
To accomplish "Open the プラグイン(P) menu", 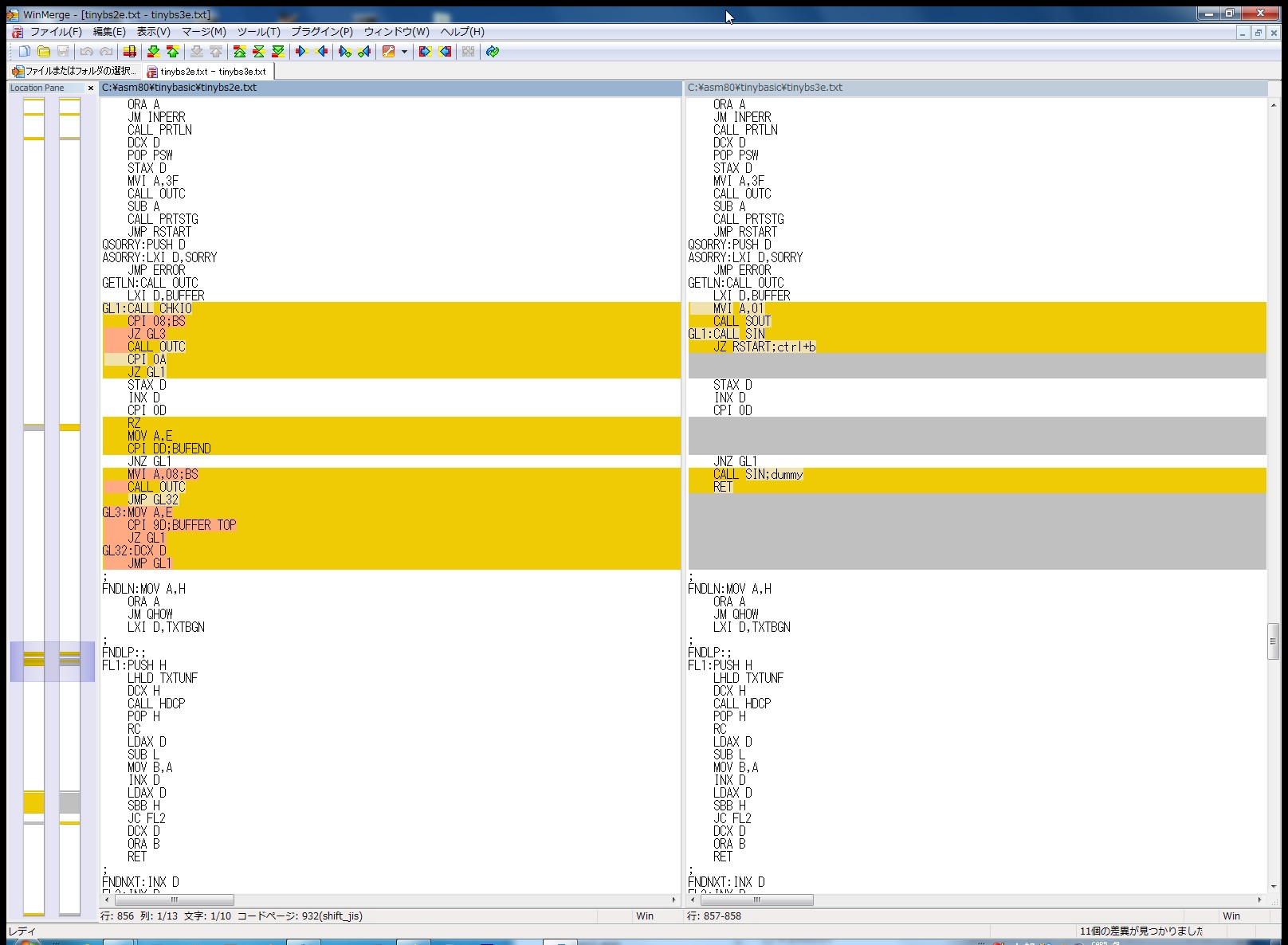I will pos(322,32).
